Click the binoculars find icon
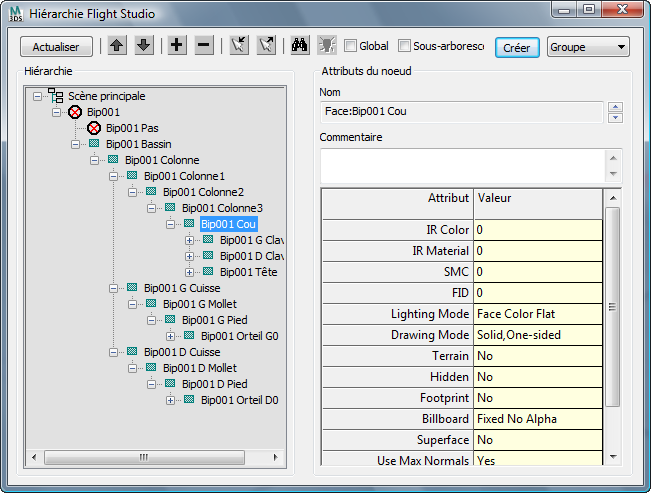The height and width of the screenshot is (493, 651). pos(299,45)
